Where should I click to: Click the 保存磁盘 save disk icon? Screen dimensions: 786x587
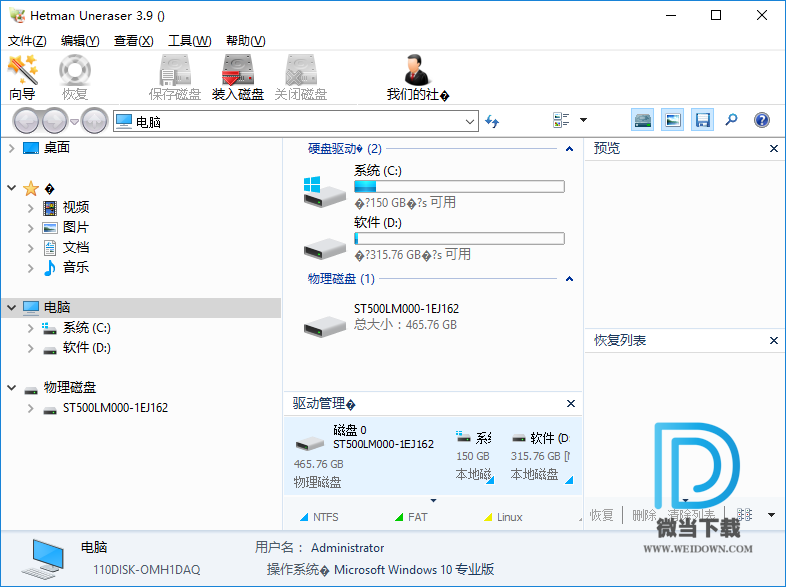tap(175, 78)
